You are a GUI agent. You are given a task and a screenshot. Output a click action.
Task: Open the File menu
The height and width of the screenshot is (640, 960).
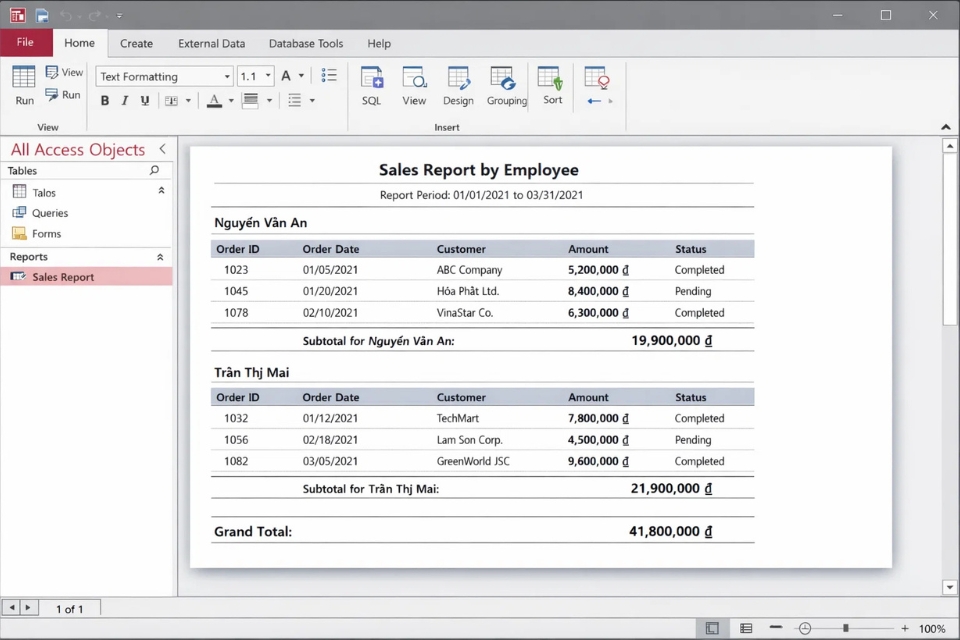(26, 43)
